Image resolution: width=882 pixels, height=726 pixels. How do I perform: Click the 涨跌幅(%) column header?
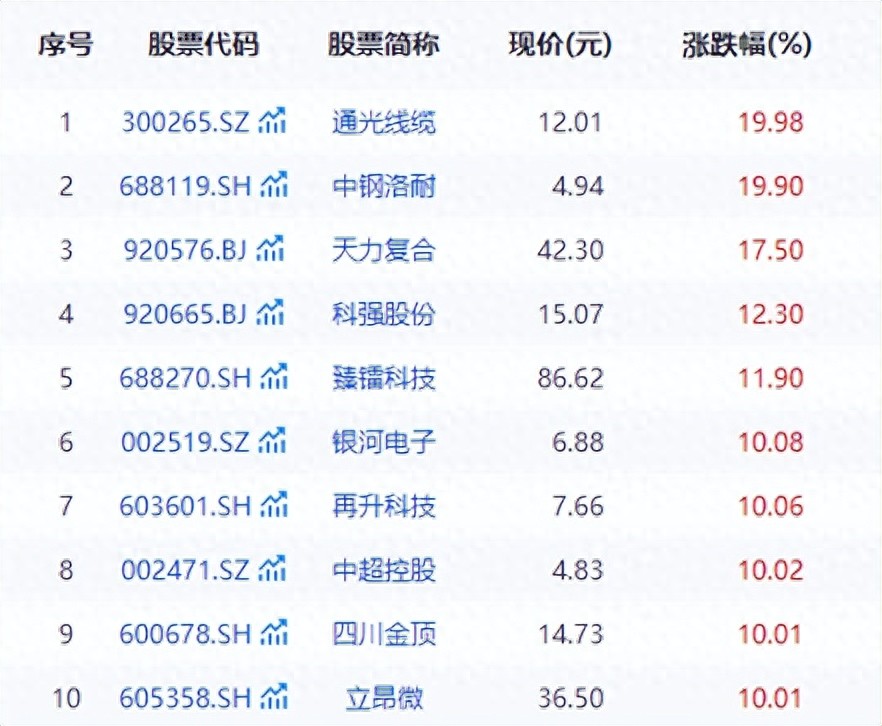746,44
